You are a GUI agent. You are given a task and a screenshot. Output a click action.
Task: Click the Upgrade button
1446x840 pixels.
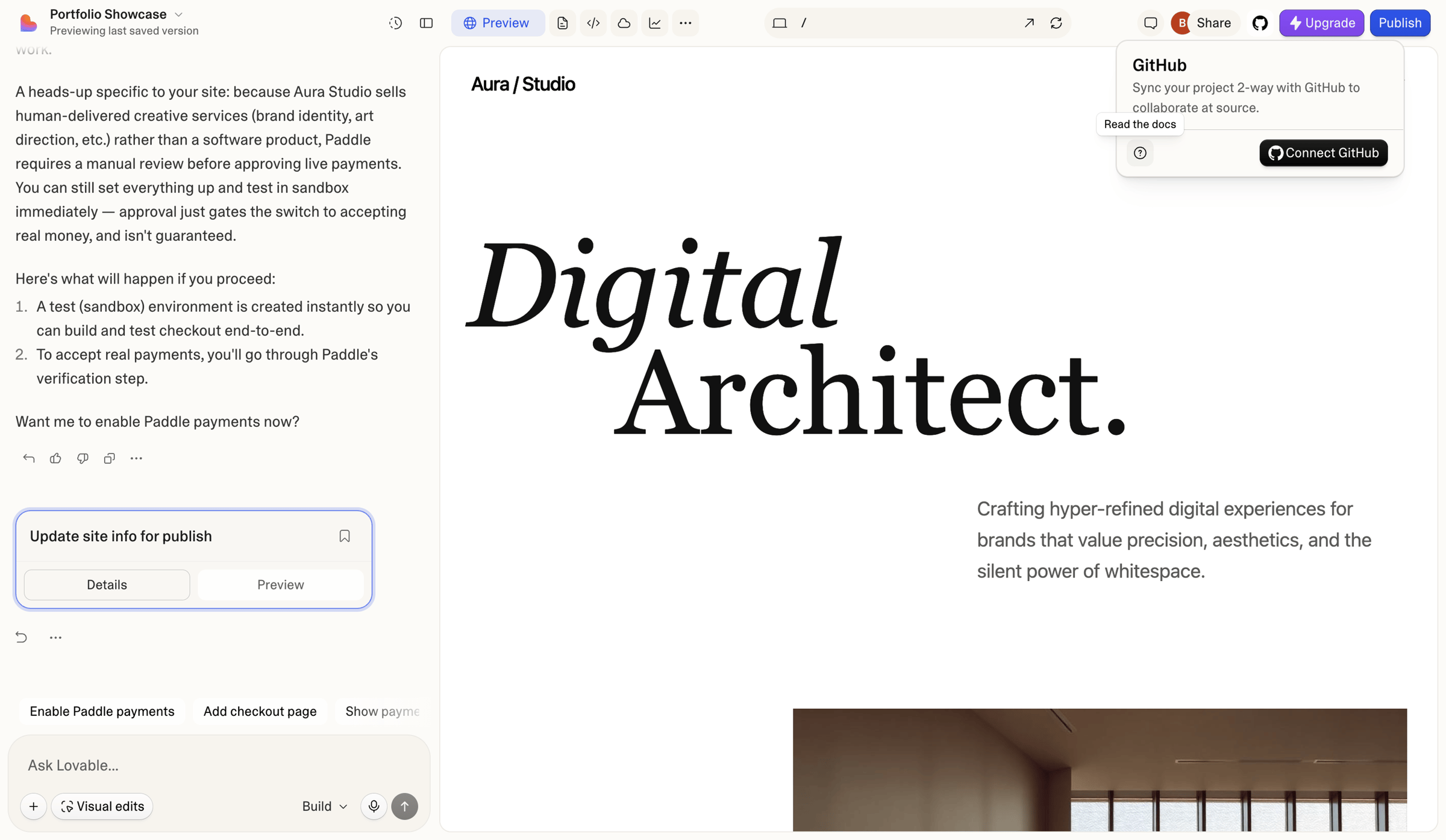[1322, 23]
